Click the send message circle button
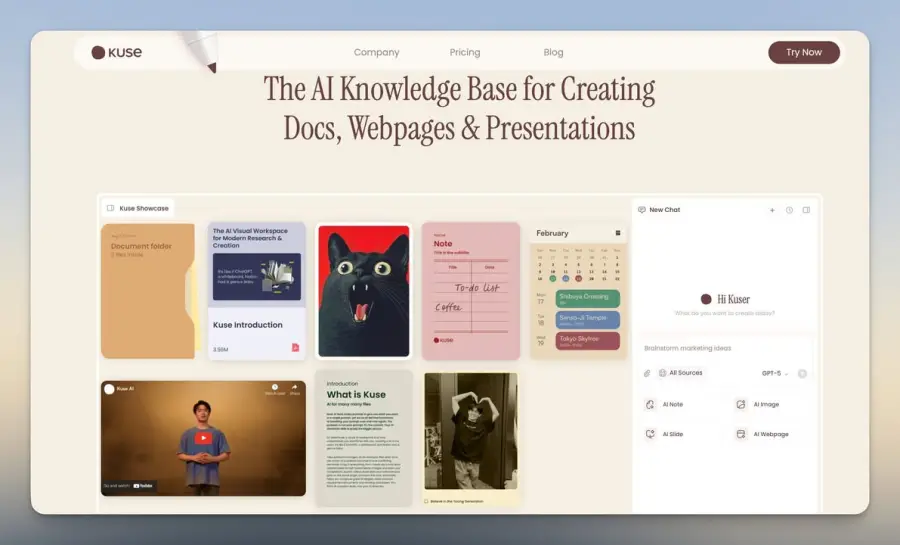The height and width of the screenshot is (545, 900). pos(802,373)
